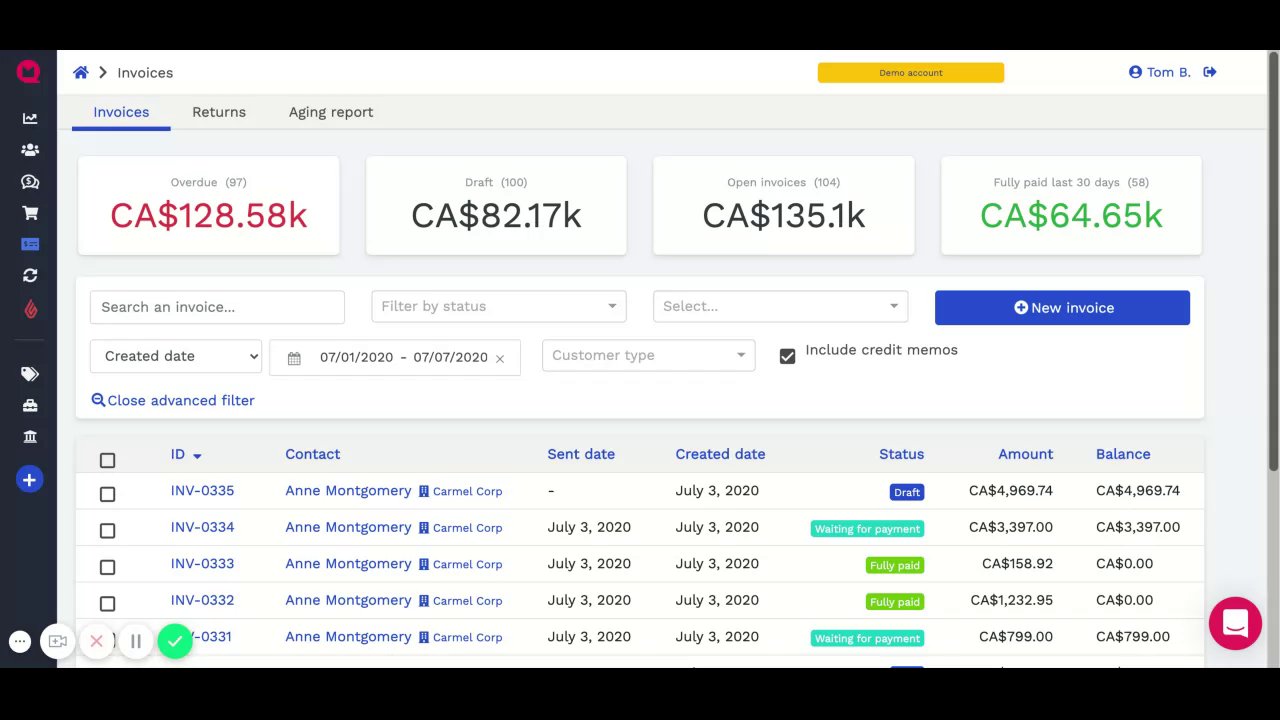Image resolution: width=1280 pixels, height=720 pixels.
Task: Click in the Search an invoice field
Action: (217, 307)
